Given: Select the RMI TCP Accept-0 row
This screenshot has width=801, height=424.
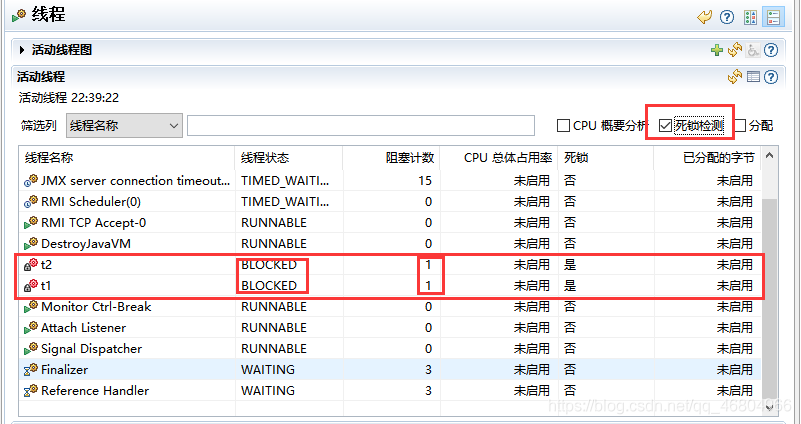Looking at the screenshot, I should [x=390, y=223].
